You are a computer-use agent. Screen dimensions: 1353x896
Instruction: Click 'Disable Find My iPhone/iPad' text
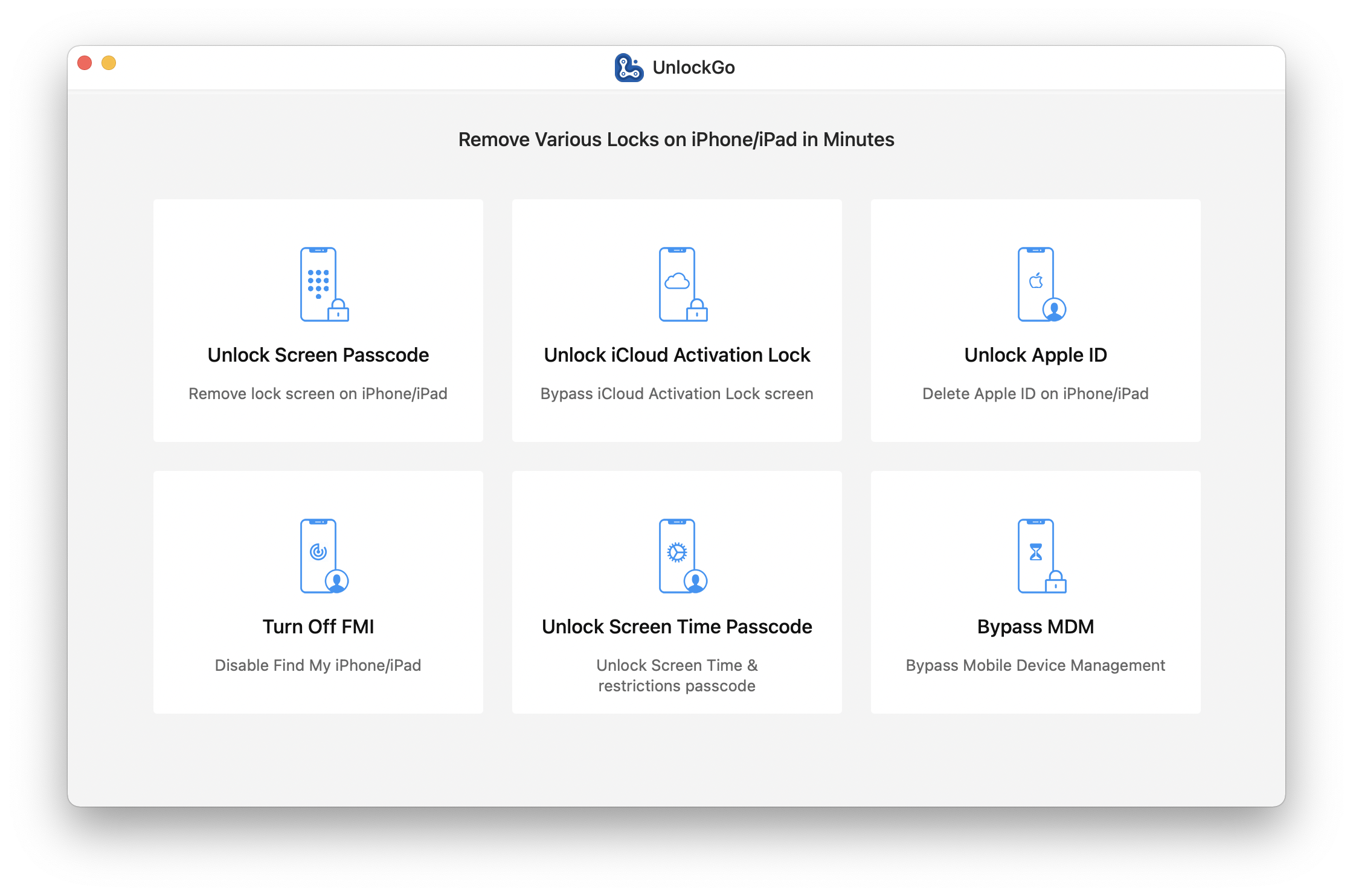tap(318, 665)
